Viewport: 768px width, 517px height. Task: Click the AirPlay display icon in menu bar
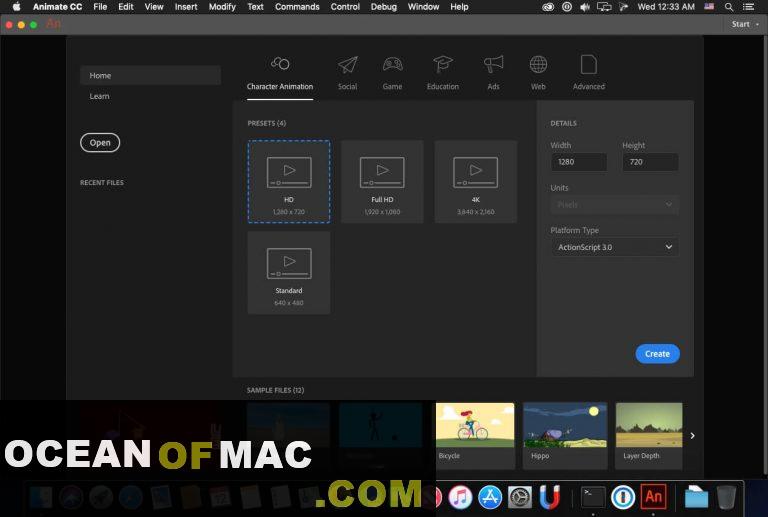[604, 7]
